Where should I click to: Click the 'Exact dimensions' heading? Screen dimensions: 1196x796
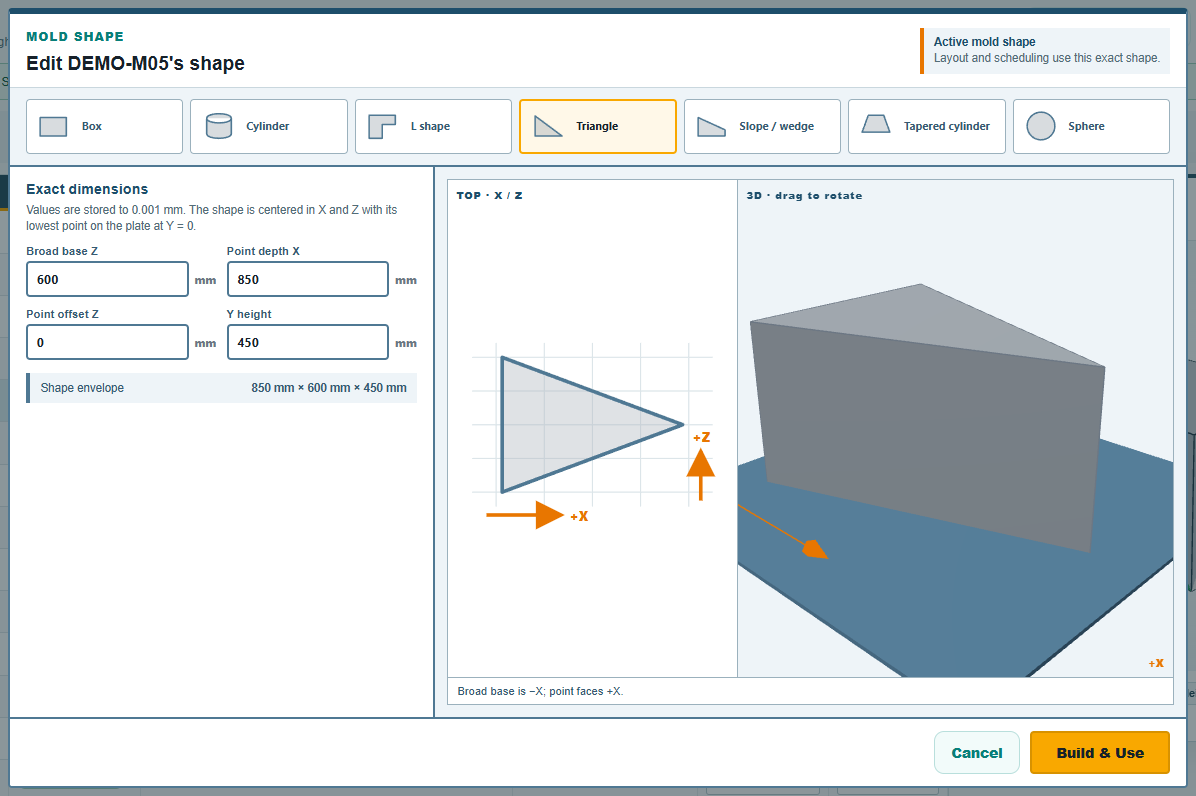87,189
